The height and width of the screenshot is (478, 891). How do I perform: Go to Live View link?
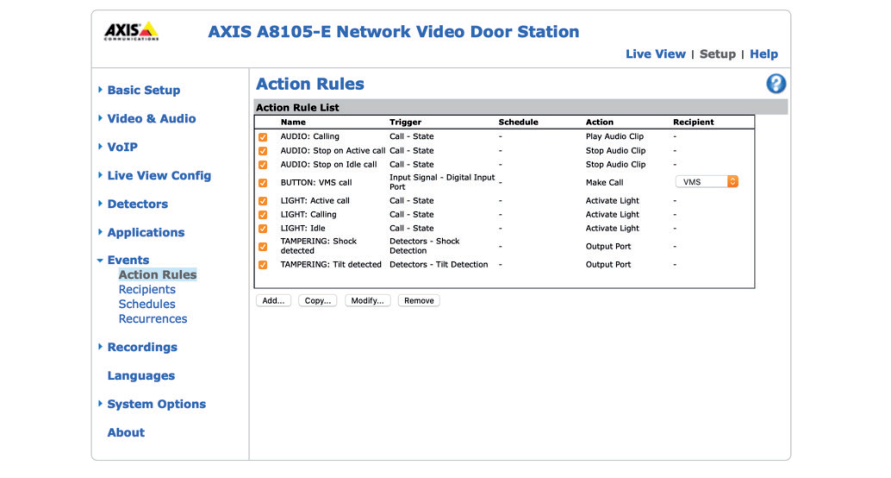pos(655,54)
